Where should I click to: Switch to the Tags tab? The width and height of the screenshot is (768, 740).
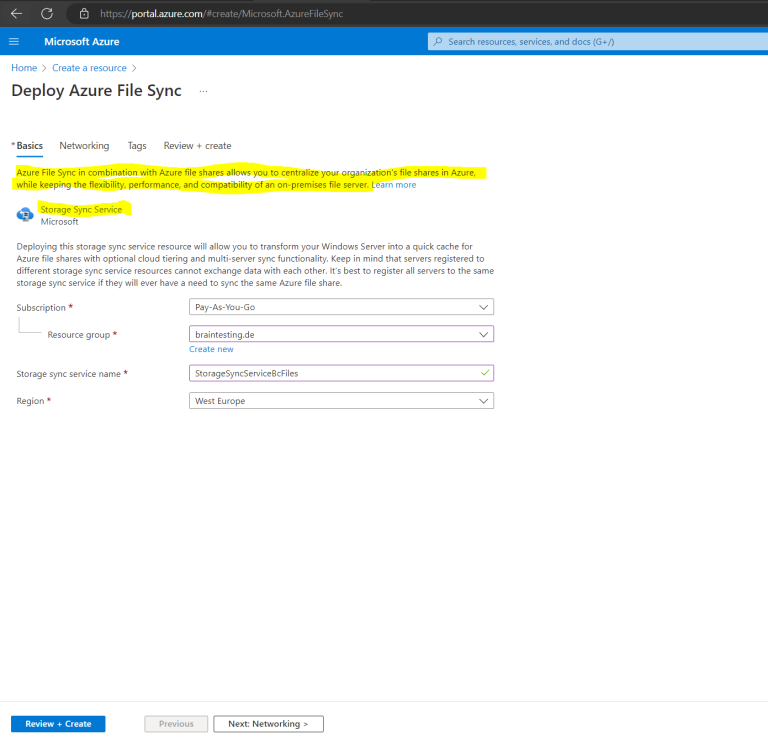pyautogui.click(x=137, y=146)
